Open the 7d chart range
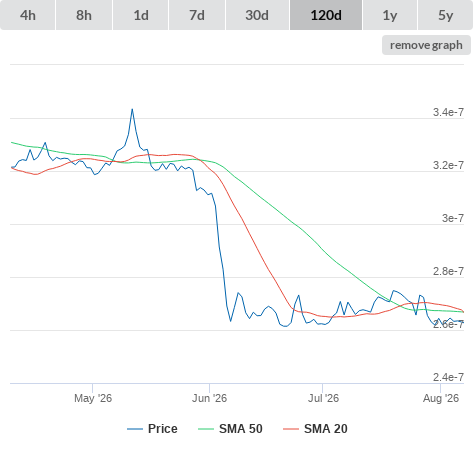 click(x=197, y=15)
